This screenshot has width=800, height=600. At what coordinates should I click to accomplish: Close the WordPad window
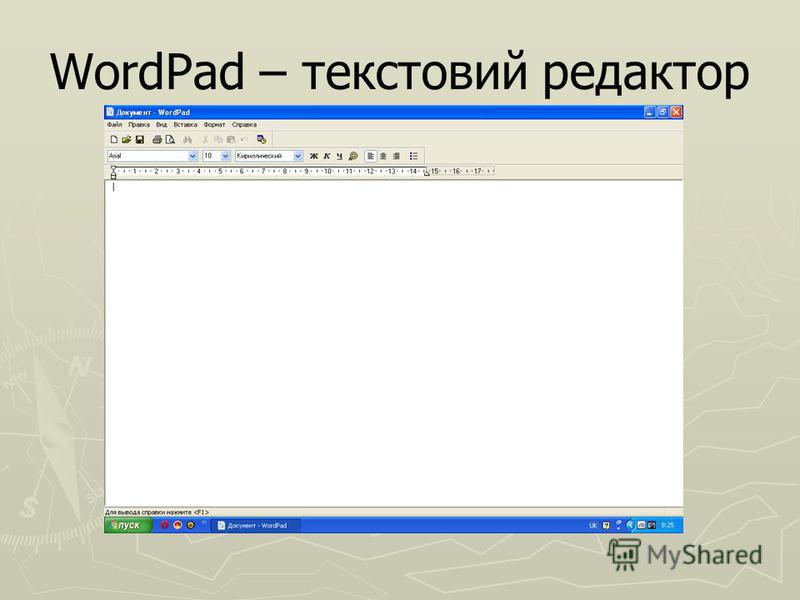676,112
